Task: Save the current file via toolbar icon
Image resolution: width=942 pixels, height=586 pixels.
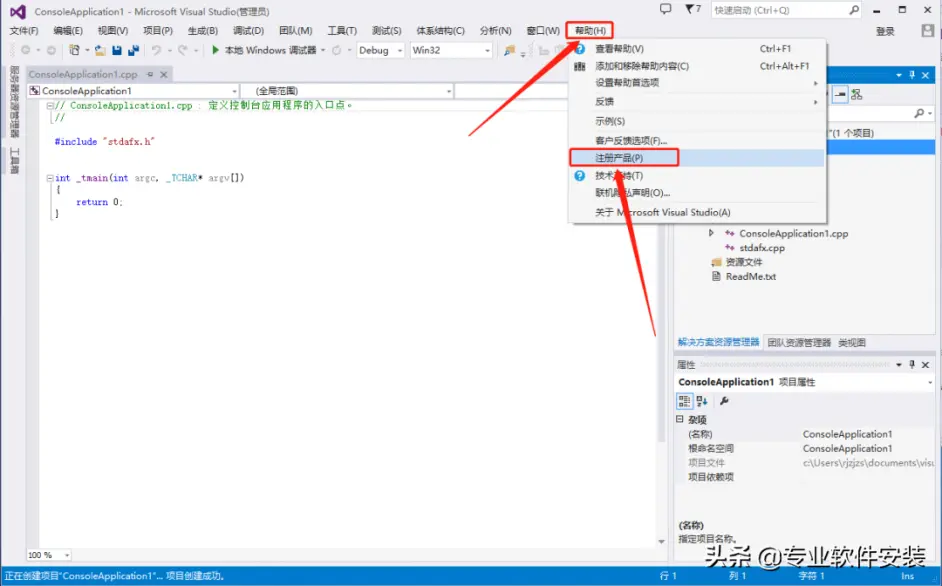Action: click(x=117, y=50)
